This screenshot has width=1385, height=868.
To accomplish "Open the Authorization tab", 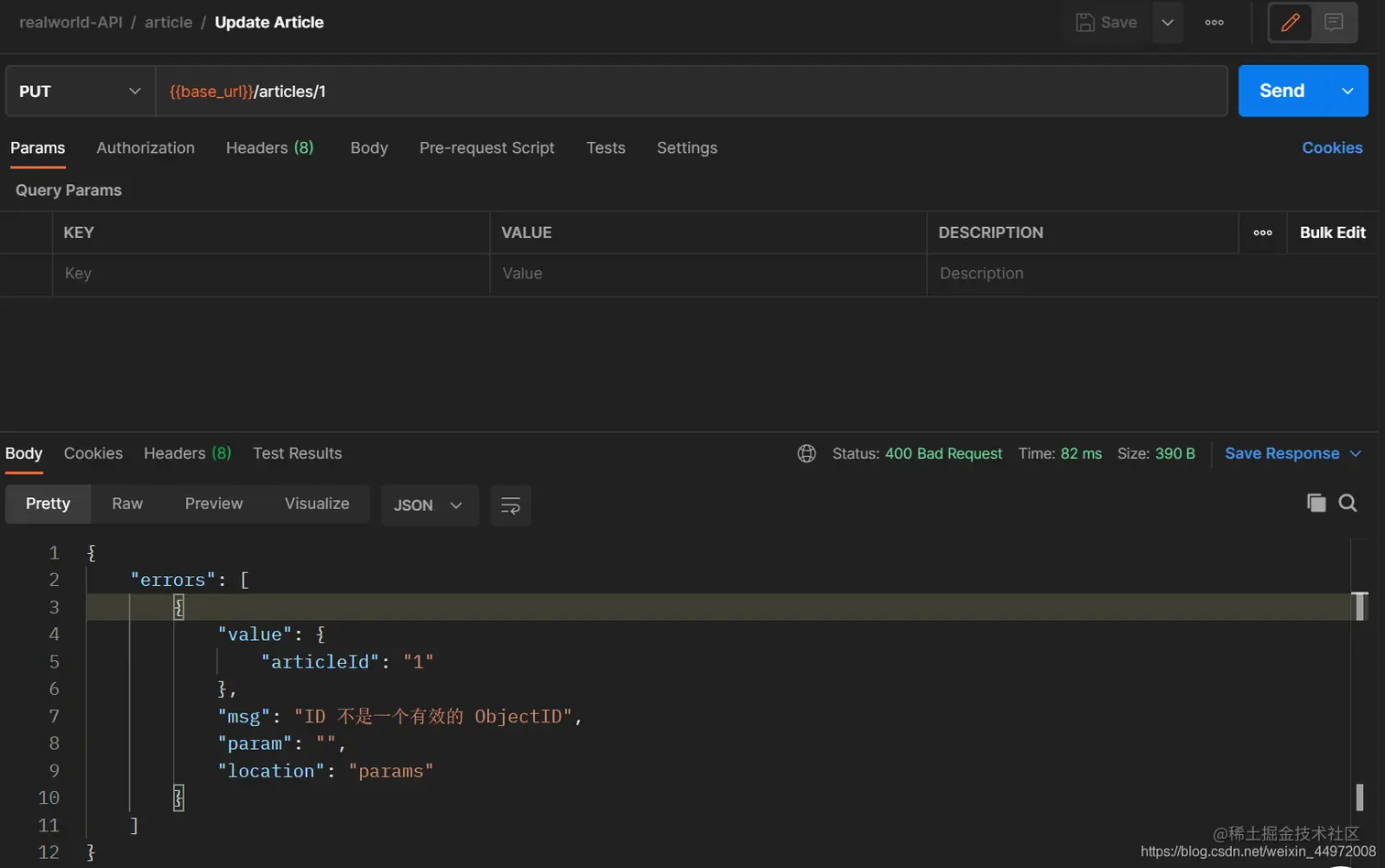I will click(146, 147).
